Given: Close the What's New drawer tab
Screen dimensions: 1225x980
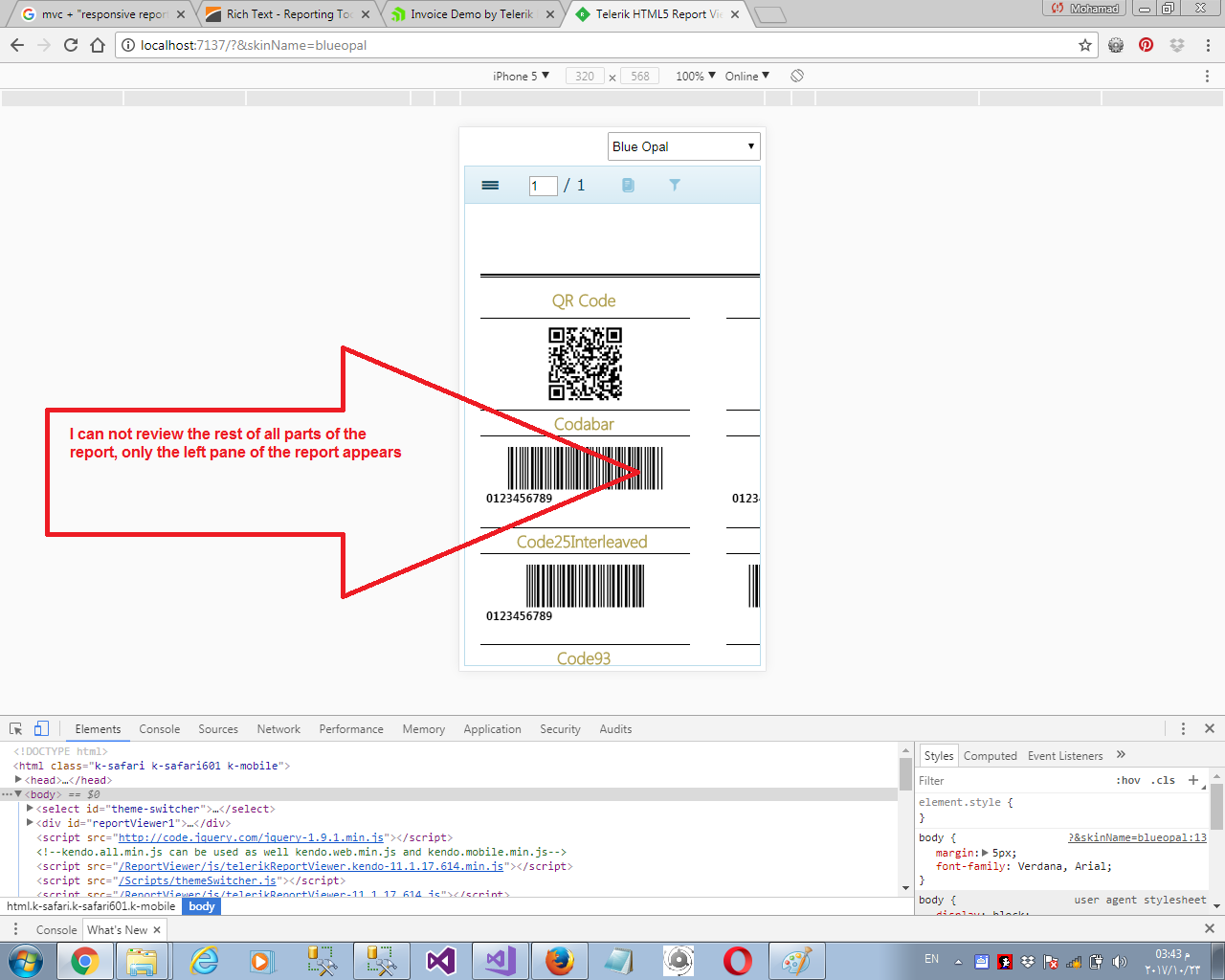Looking at the screenshot, I should 157,929.
